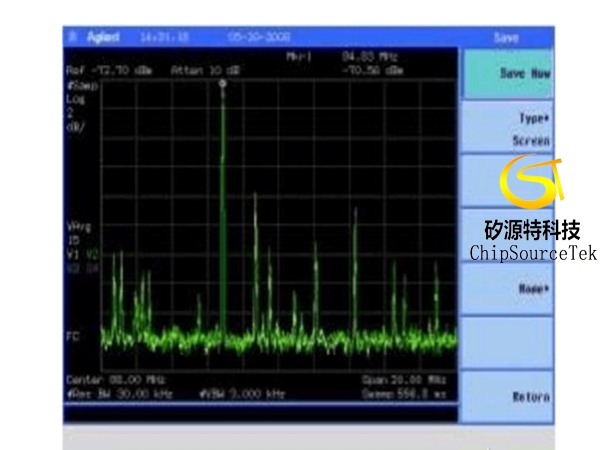The image size is (600, 450).
Task: Select the VBW kHz readout
Action: pyautogui.click(x=242, y=394)
